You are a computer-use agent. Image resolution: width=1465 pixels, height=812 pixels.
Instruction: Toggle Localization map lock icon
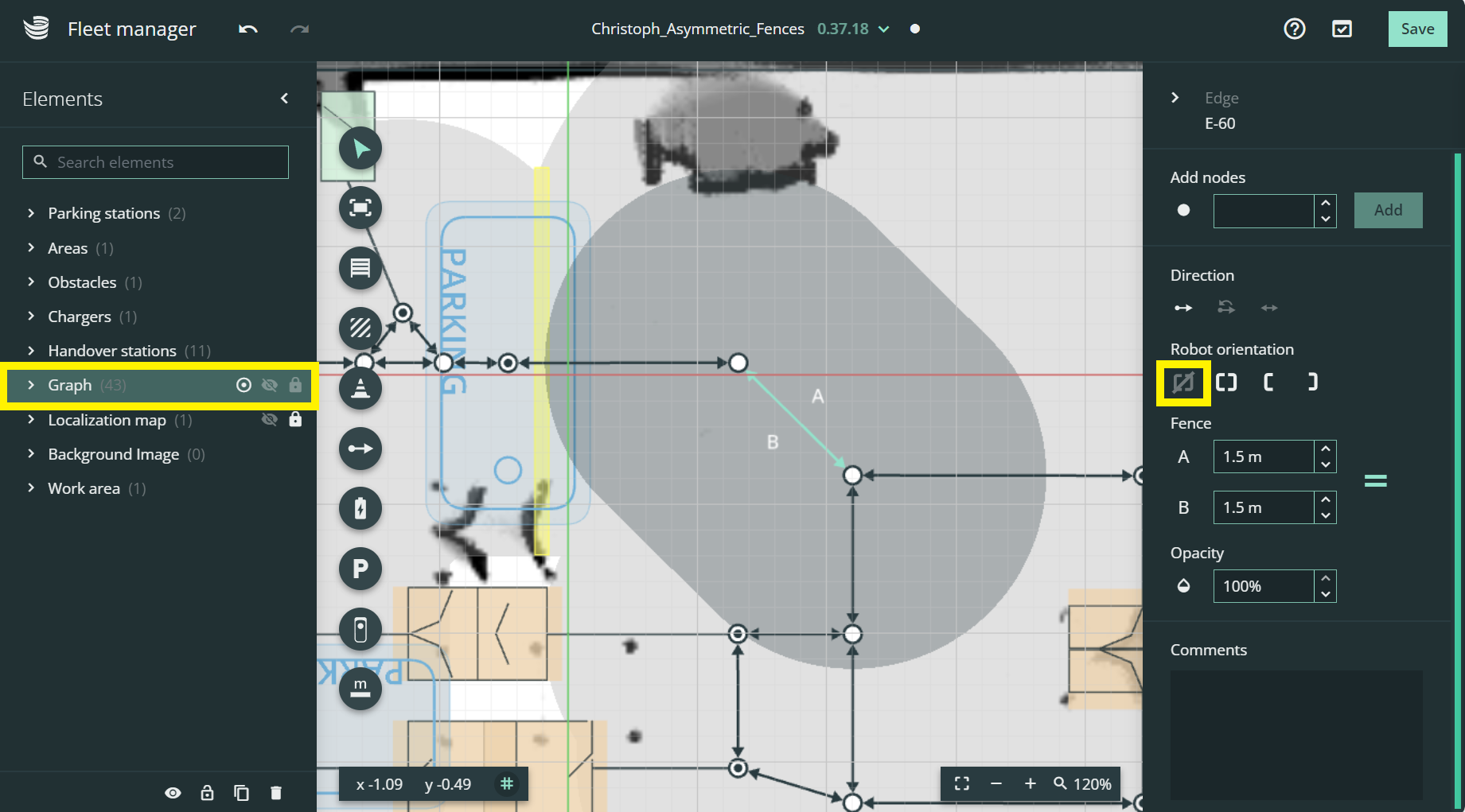(x=295, y=420)
